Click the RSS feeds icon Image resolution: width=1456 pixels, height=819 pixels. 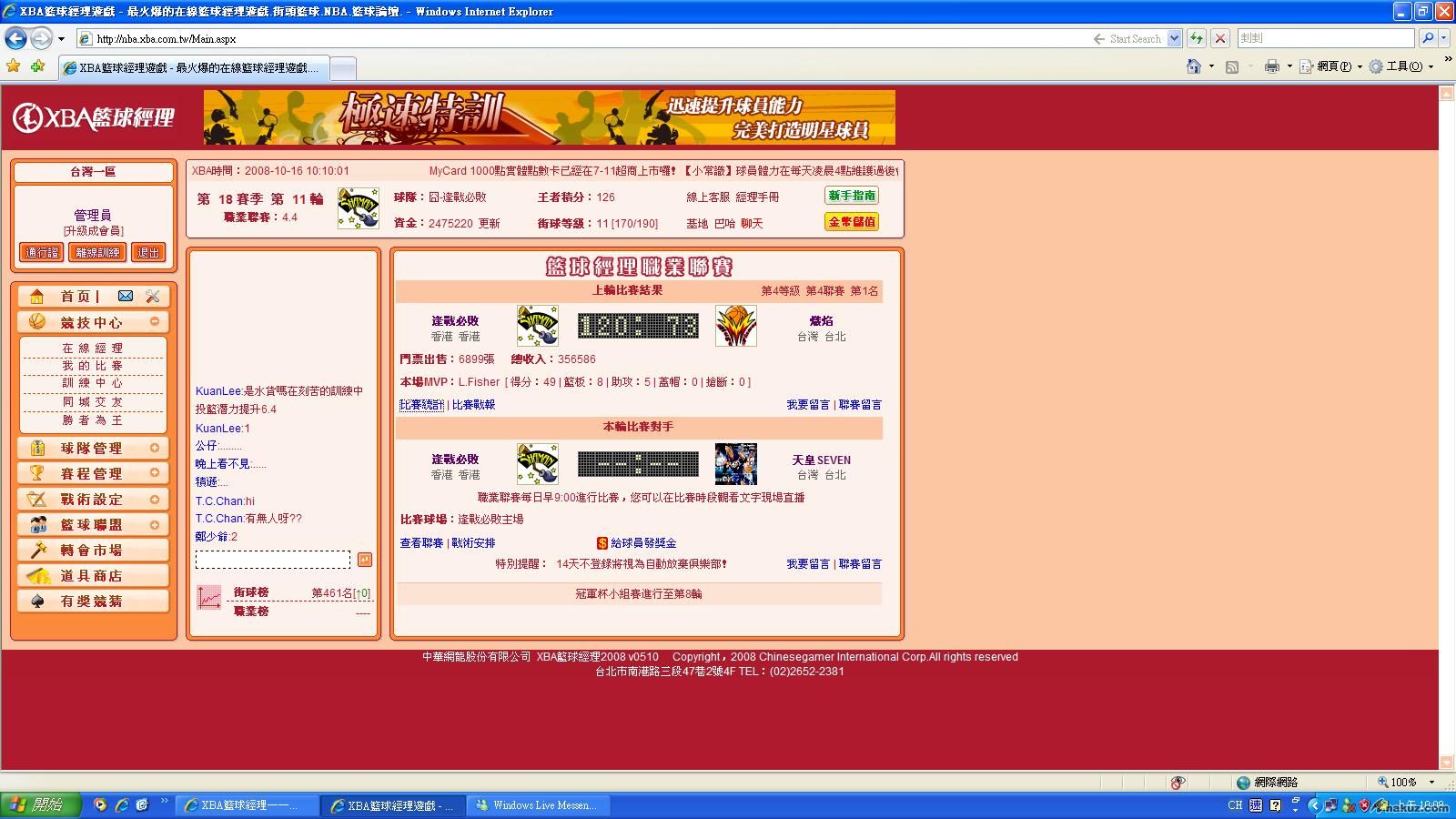pyautogui.click(x=1232, y=66)
